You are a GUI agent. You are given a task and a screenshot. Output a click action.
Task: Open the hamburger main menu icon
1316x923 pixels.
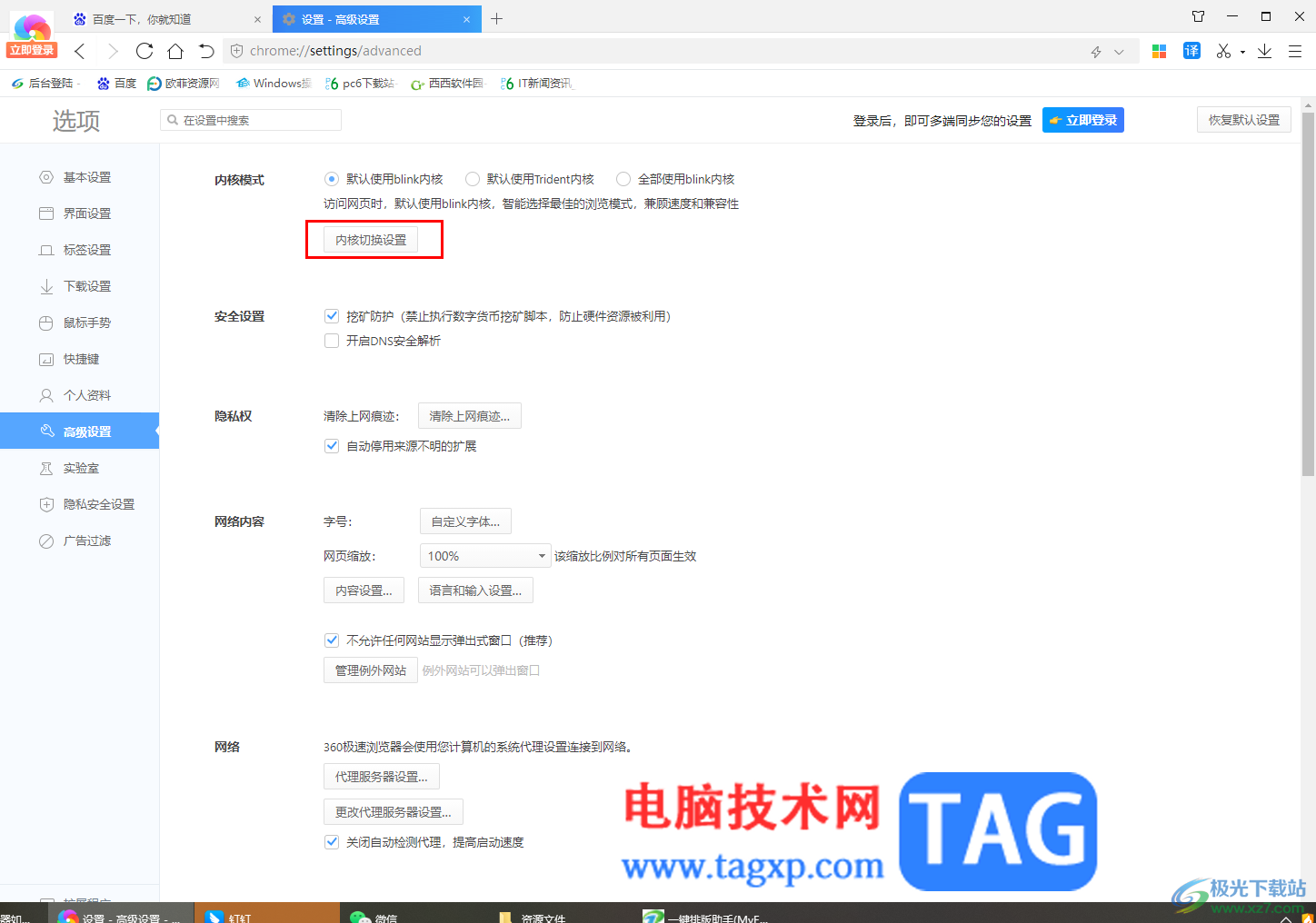[x=1295, y=51]
